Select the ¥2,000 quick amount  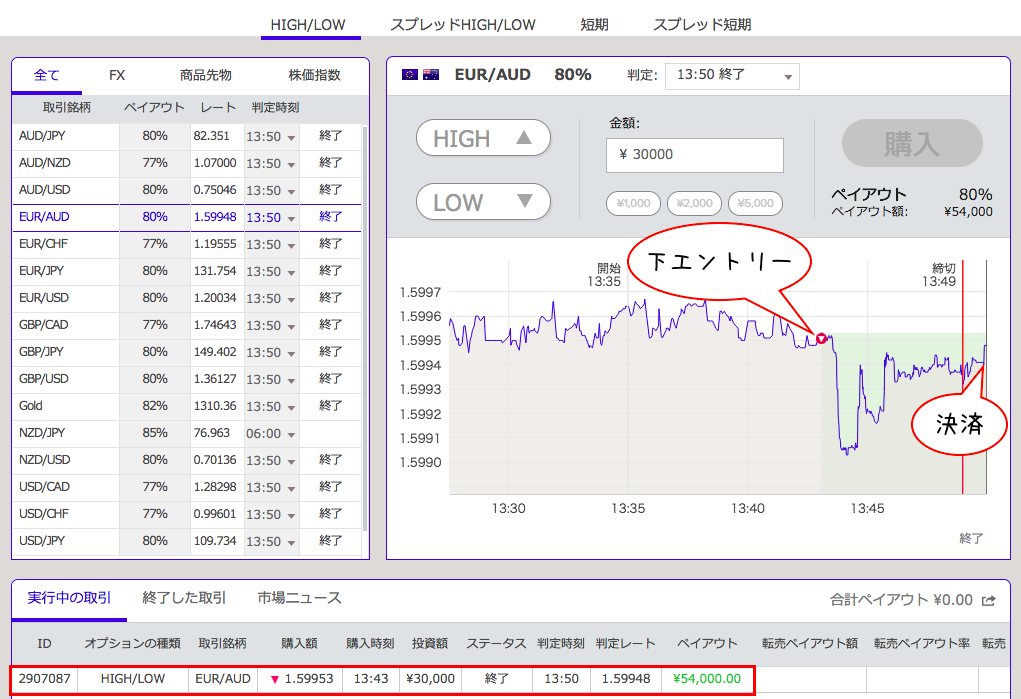pyautogui.click(x=694, y=204)
